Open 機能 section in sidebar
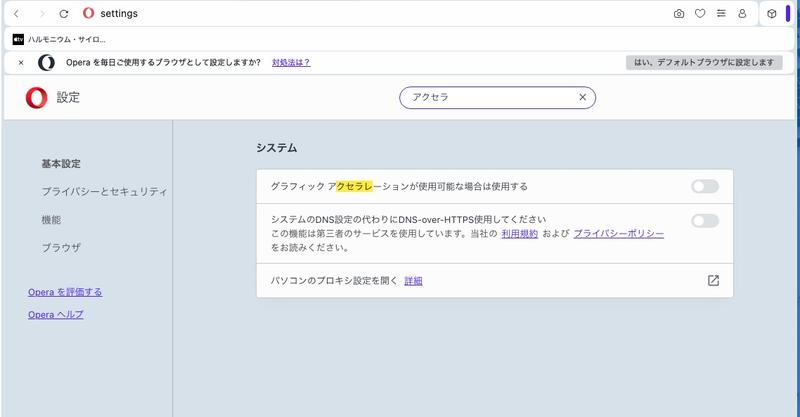 tap(51, 220)
